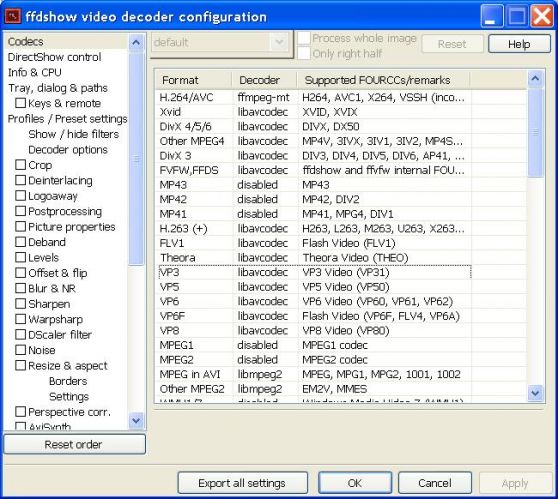Click 'MP42, DIV2' FOURCC cell

(331, 199)
